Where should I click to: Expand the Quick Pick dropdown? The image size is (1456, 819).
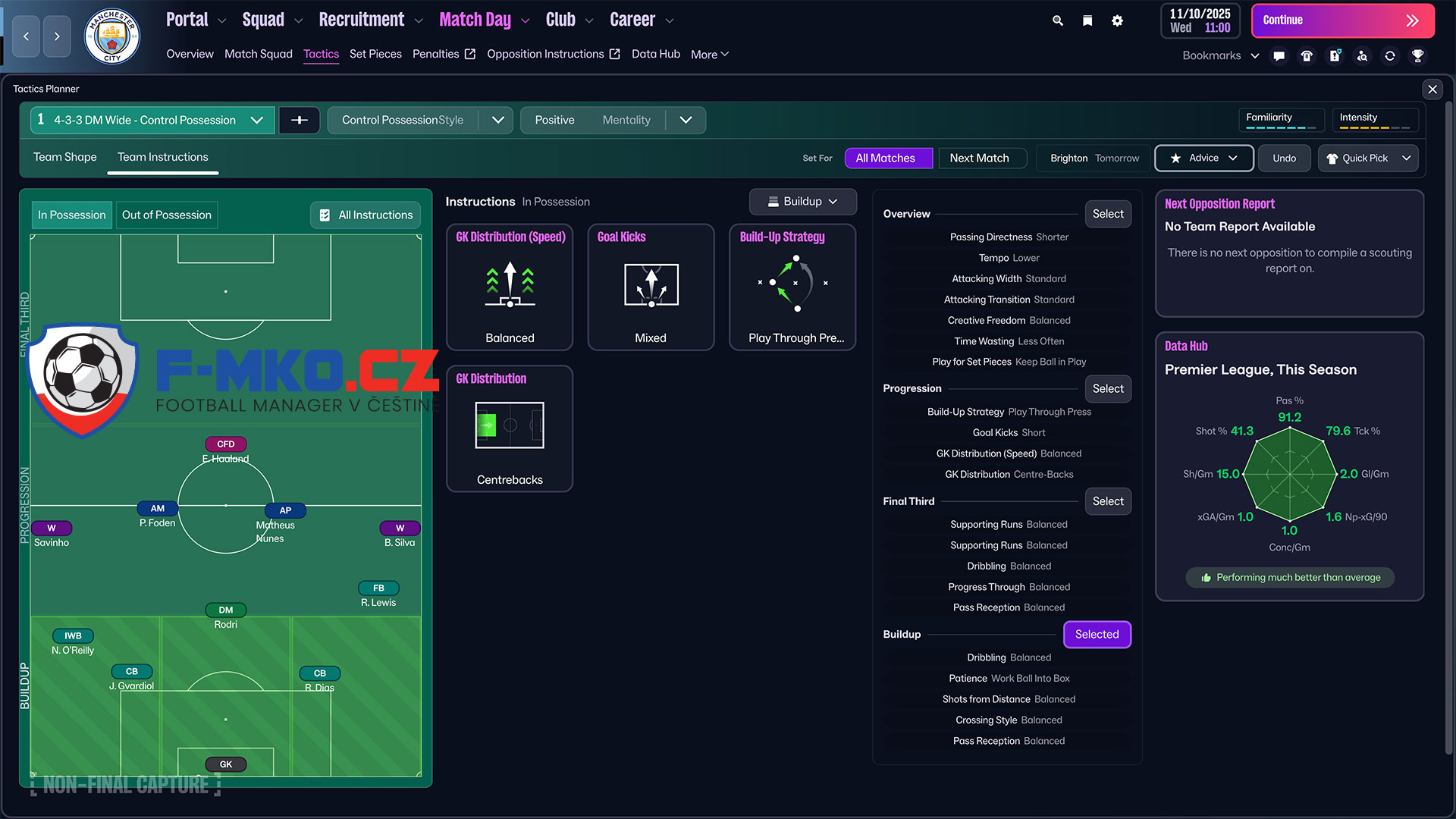[x=1406, y=158]
